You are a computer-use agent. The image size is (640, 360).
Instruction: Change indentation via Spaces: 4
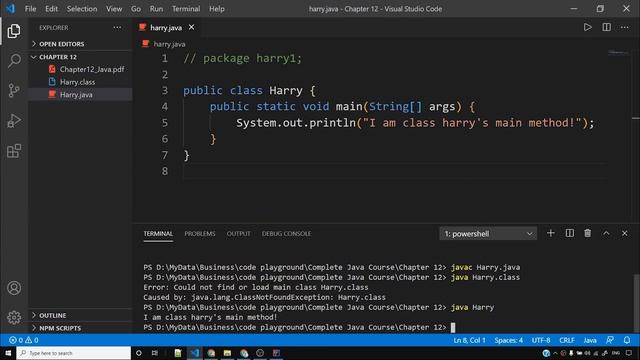(x=509, y=340)
